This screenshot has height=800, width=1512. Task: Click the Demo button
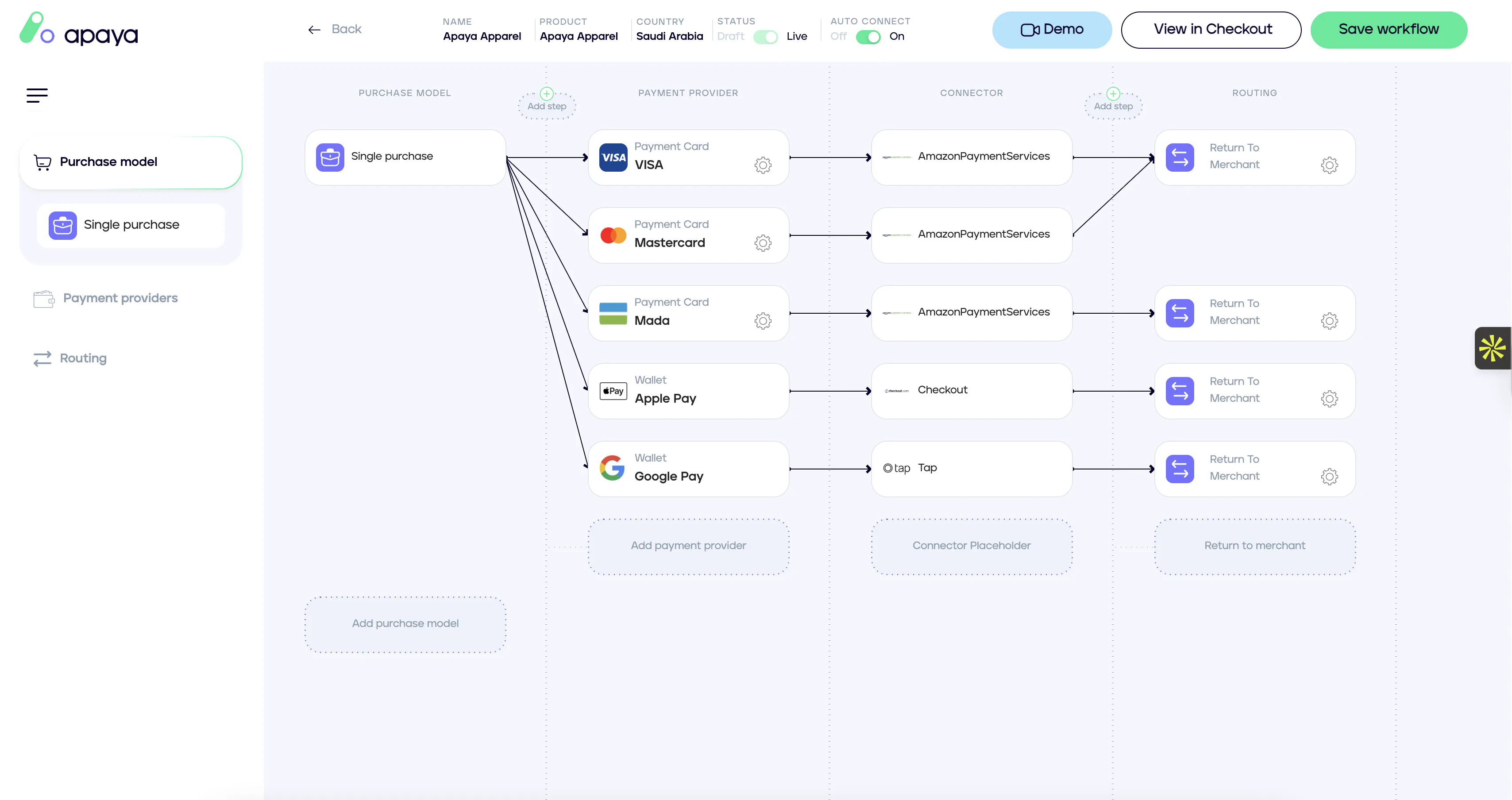point(1052,30)
